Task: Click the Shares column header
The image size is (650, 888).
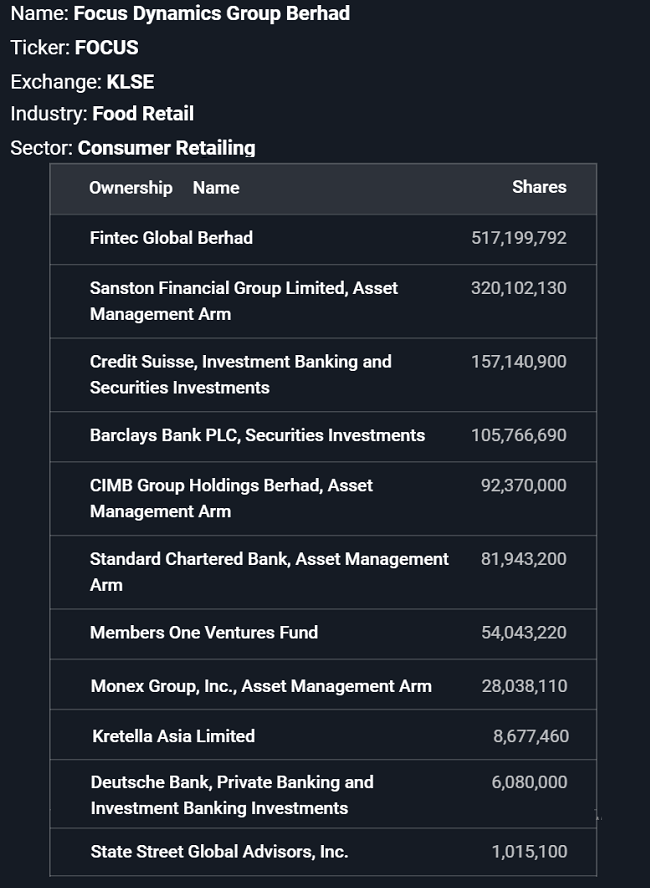Action: 539,187
